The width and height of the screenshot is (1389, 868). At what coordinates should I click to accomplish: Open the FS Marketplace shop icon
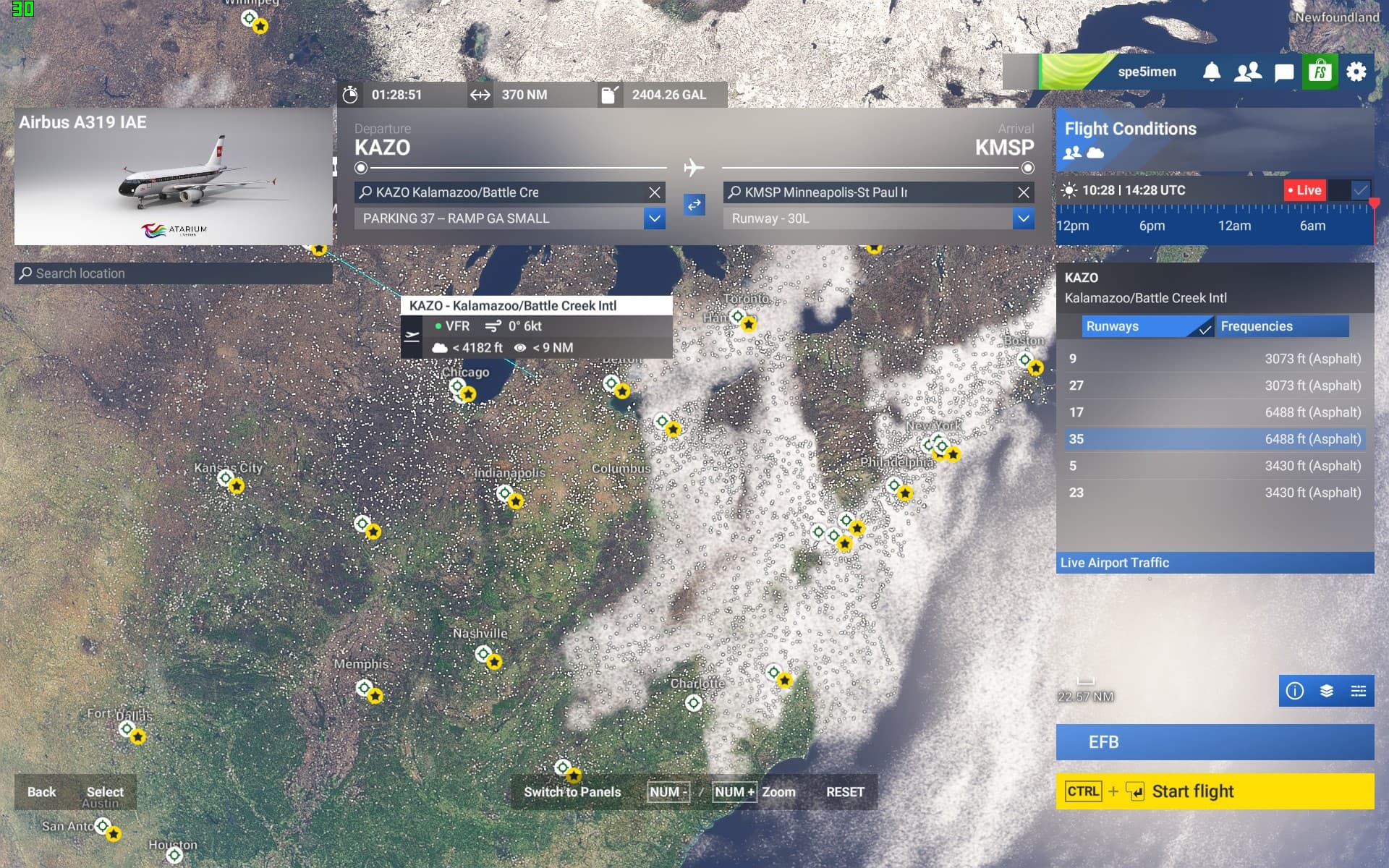tap(1320, 72)
